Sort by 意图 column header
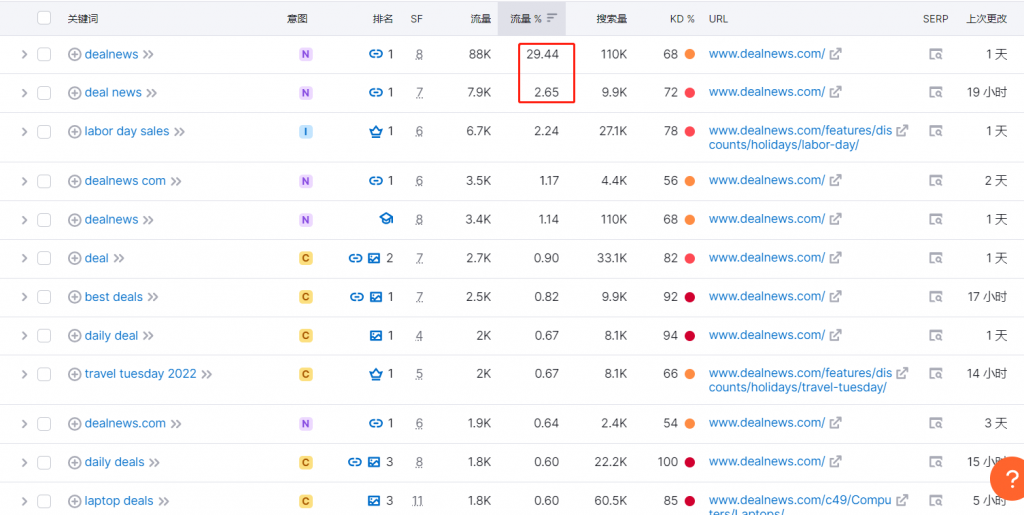This screenshot has width=1024, height=515. pyautogui.click(x=297, y=19)
